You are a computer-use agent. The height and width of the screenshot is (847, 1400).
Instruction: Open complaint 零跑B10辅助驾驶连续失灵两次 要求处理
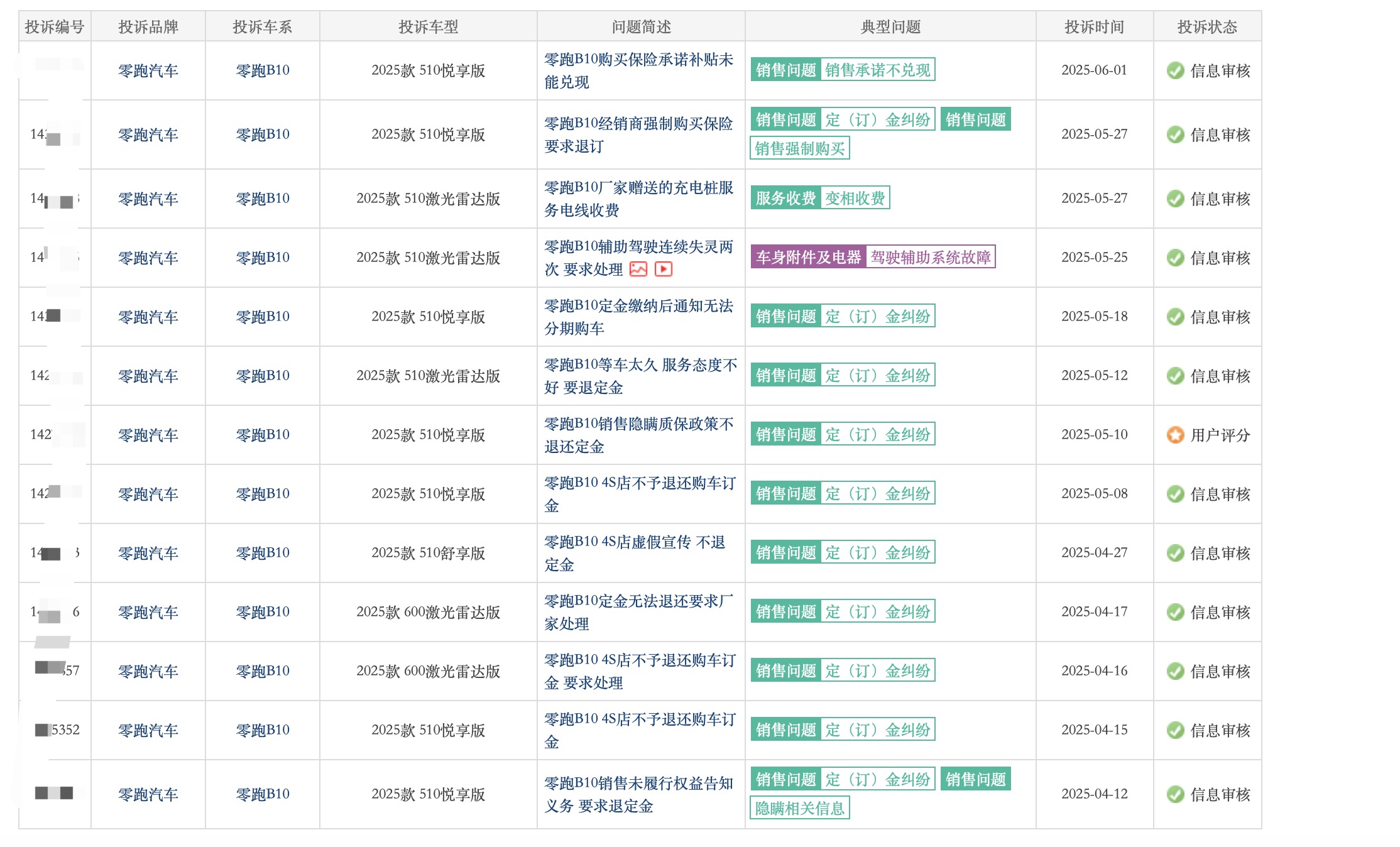(x=638, y=258)
